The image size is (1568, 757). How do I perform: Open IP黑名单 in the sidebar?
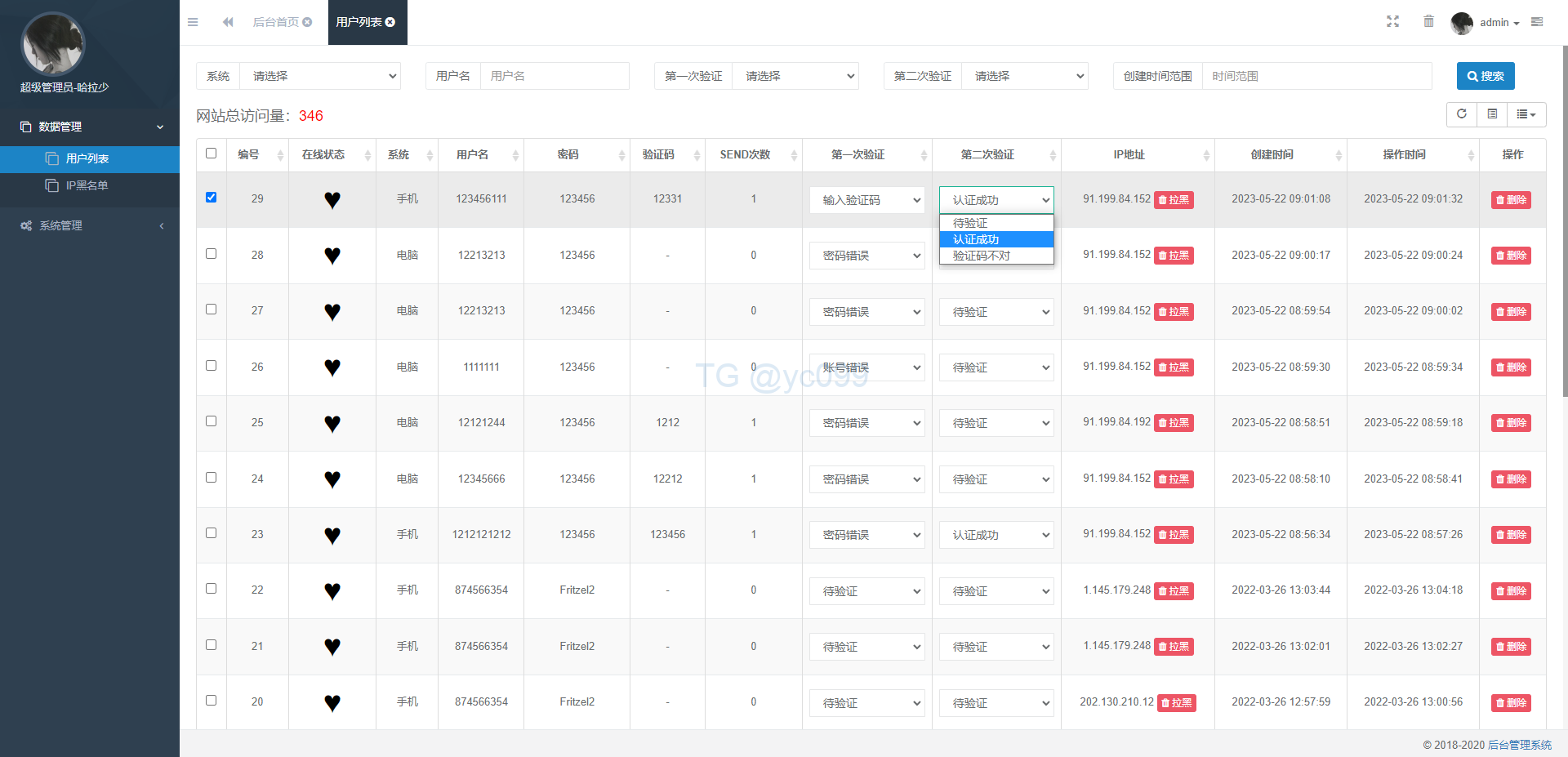coord(87,185)
